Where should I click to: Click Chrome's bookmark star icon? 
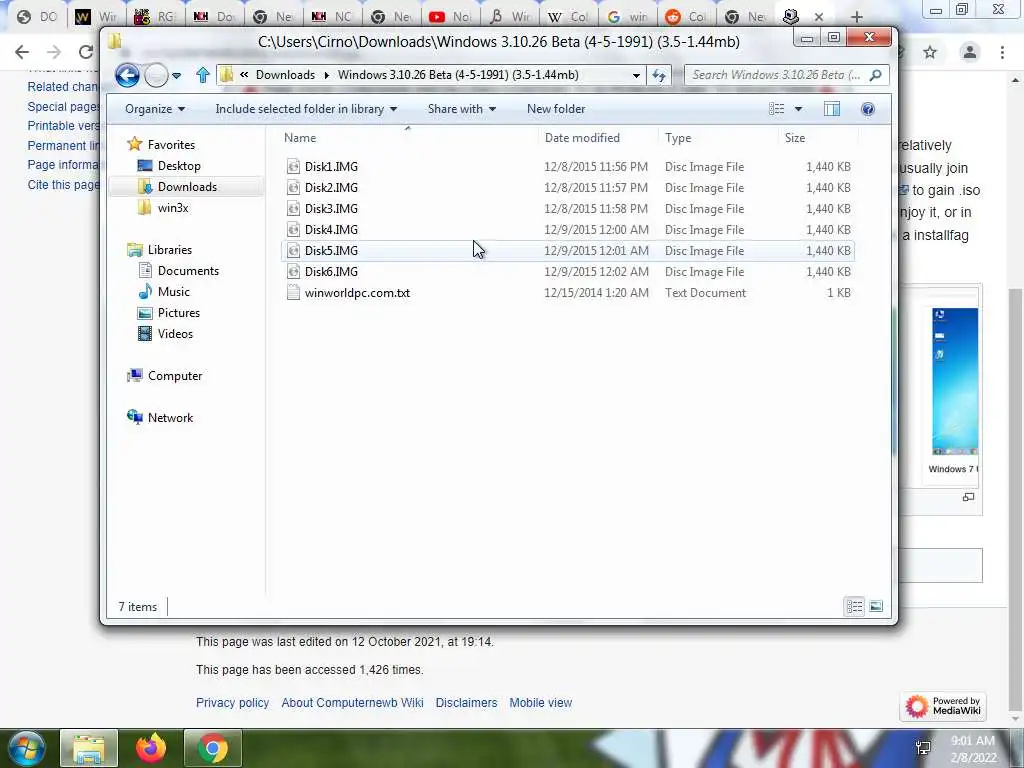point(930,52)
